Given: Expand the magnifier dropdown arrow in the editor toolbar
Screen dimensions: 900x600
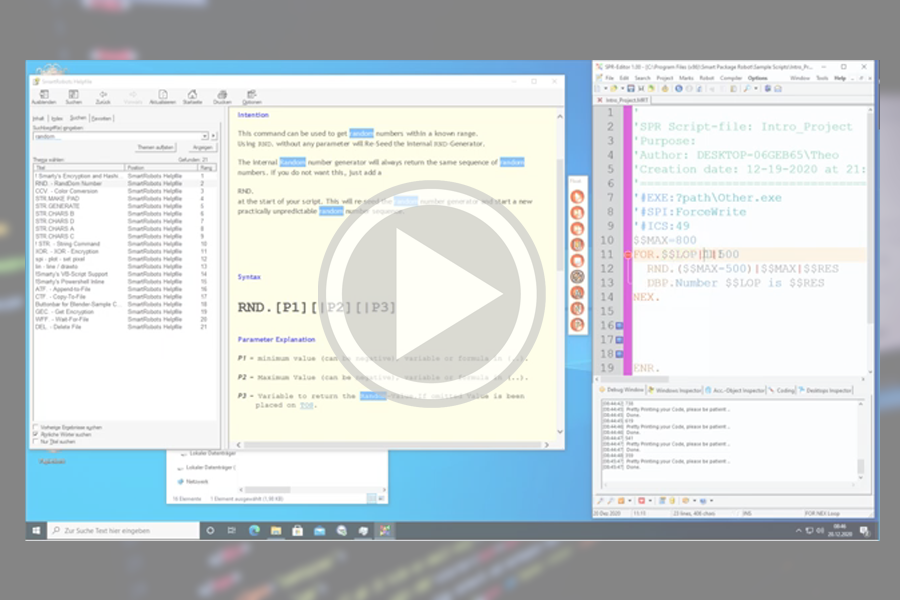Looking at the screenshot, I should [754, 89].
